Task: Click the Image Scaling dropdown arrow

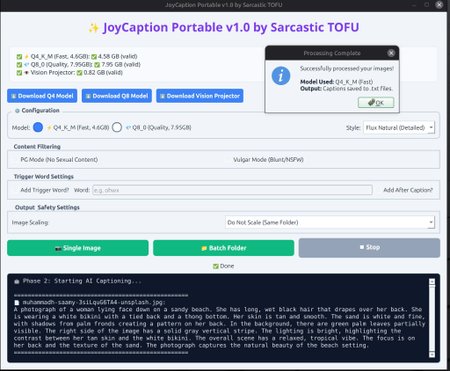Action: (431, 222)
